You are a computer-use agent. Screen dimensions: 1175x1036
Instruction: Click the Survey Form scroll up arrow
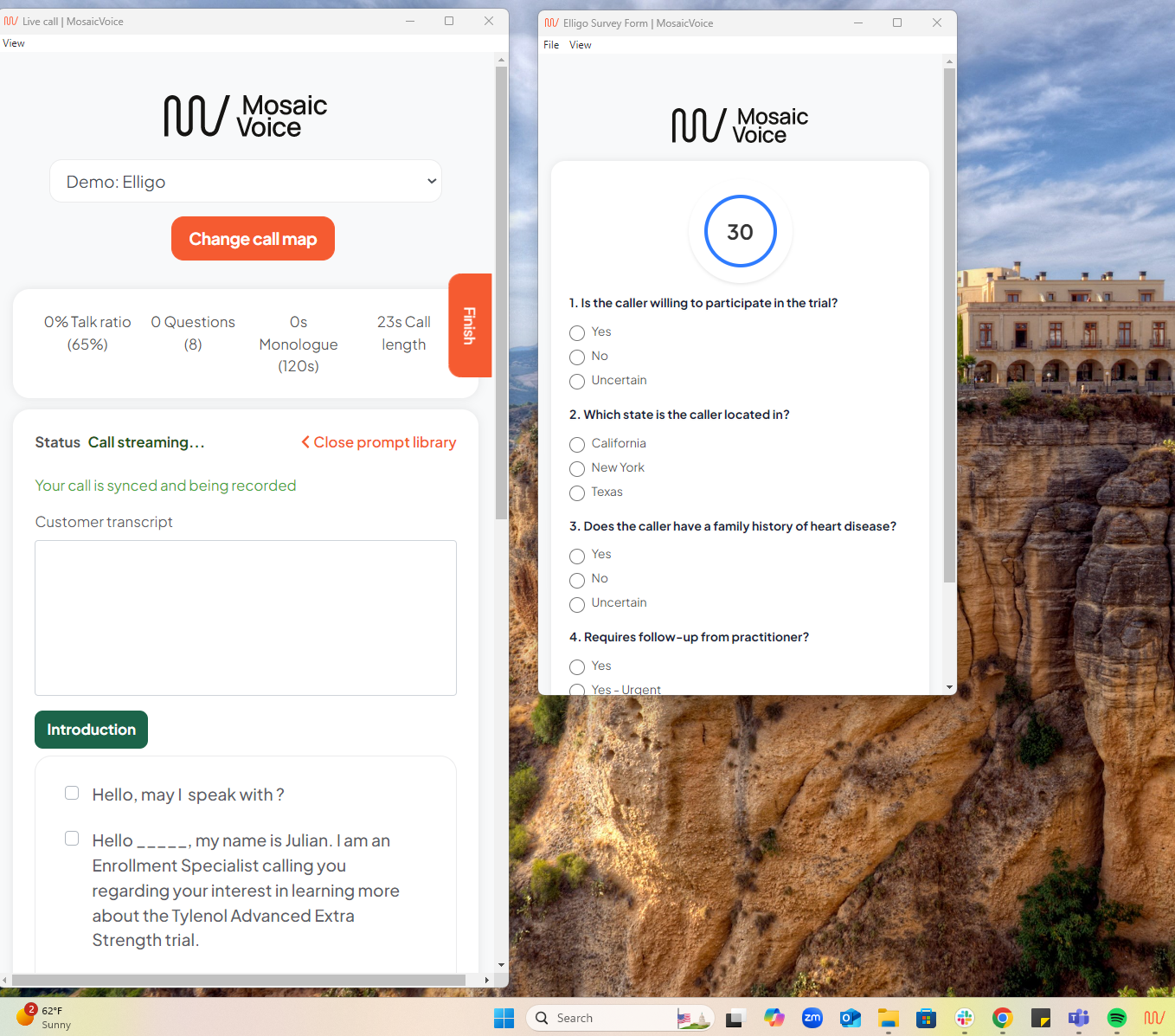[949, 61]
